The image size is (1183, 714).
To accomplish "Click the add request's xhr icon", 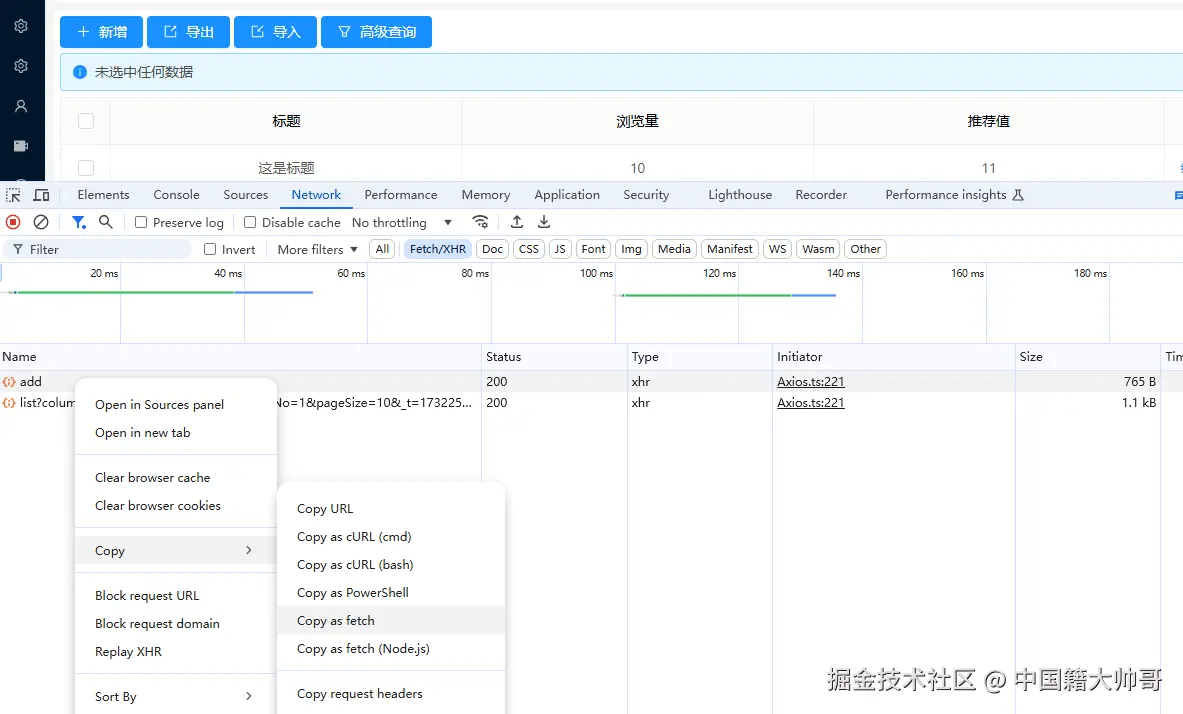I will pos(9,382).
